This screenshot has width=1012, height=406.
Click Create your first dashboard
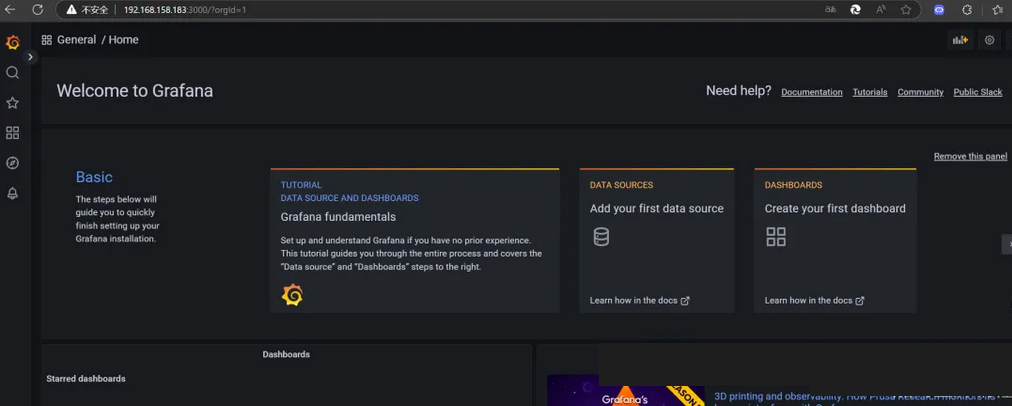pyautogui.click(x=835, y=208)
